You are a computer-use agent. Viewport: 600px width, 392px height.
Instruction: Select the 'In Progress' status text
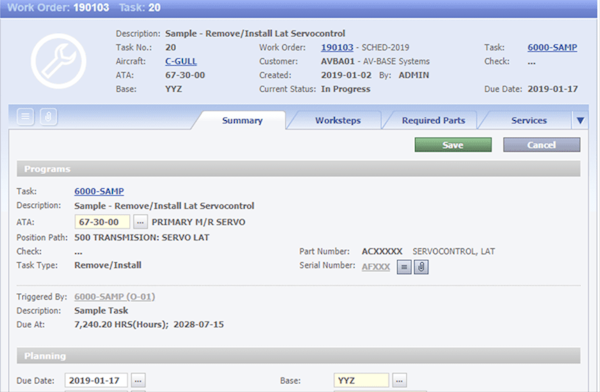tap(346, 89)
